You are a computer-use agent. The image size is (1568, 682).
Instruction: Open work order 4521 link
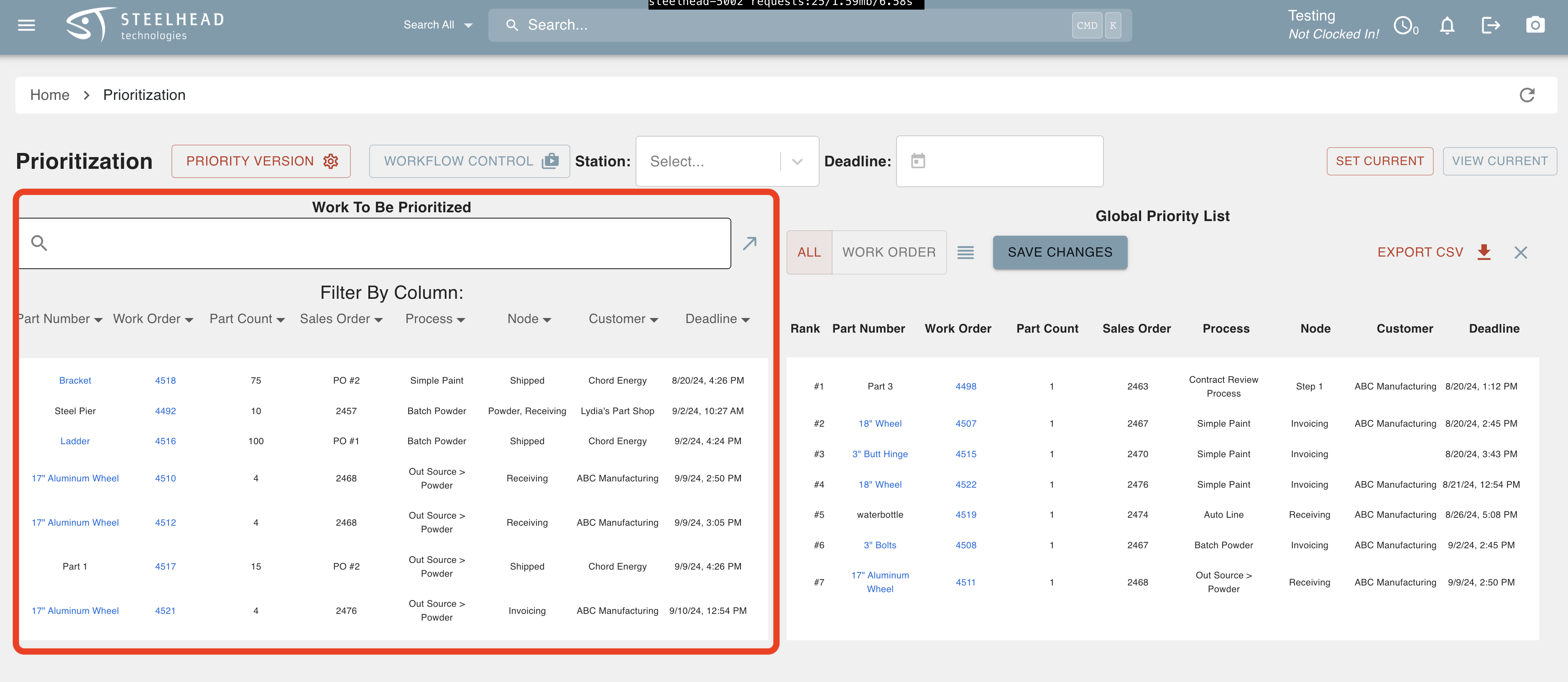click(x=165, y=611)
